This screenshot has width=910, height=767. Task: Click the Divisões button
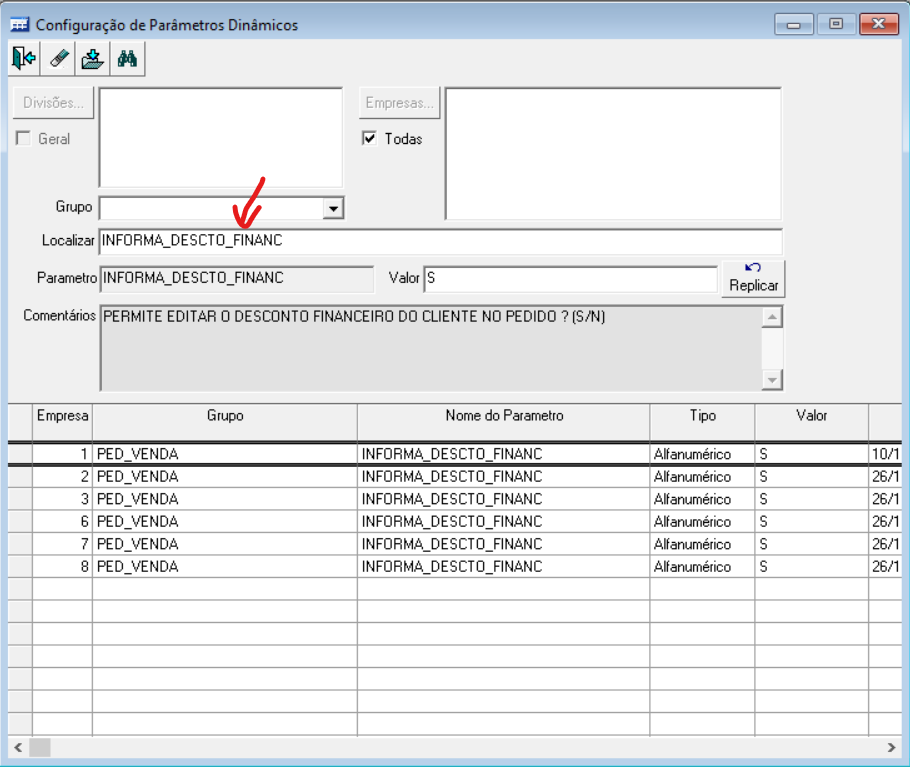tap(53, 103)
